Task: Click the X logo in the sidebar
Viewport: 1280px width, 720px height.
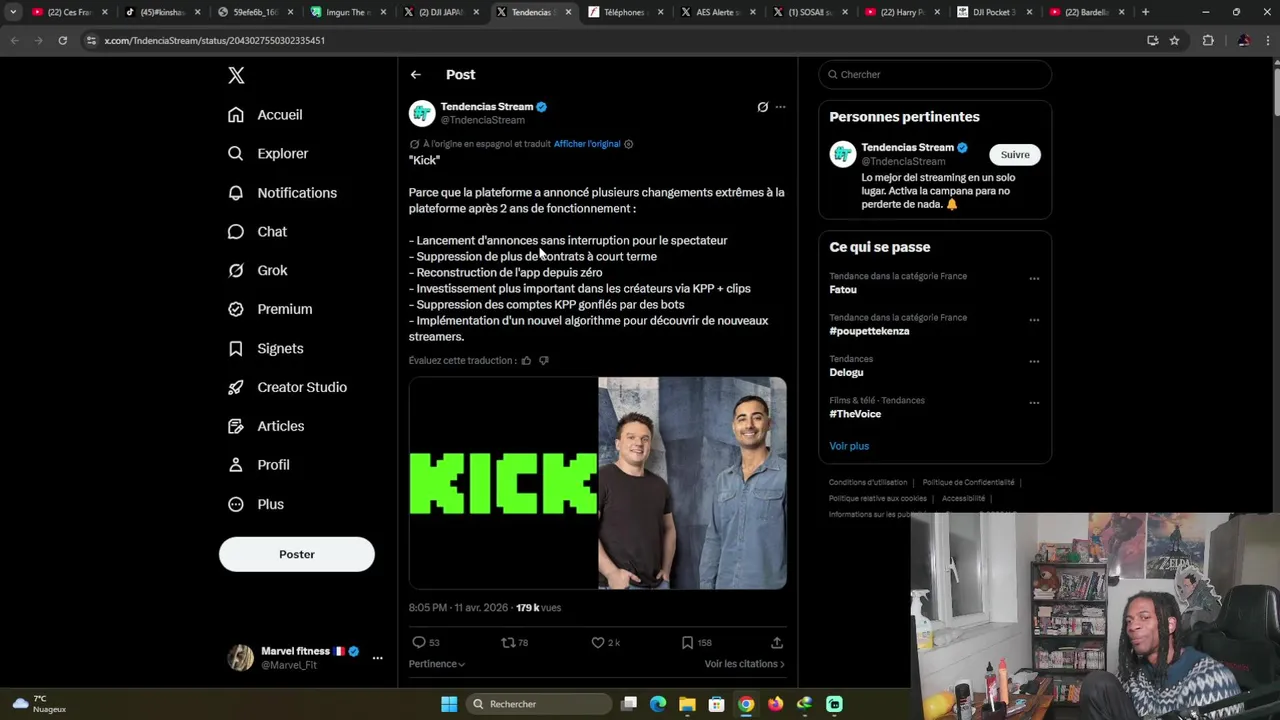Action: (236, 75)
